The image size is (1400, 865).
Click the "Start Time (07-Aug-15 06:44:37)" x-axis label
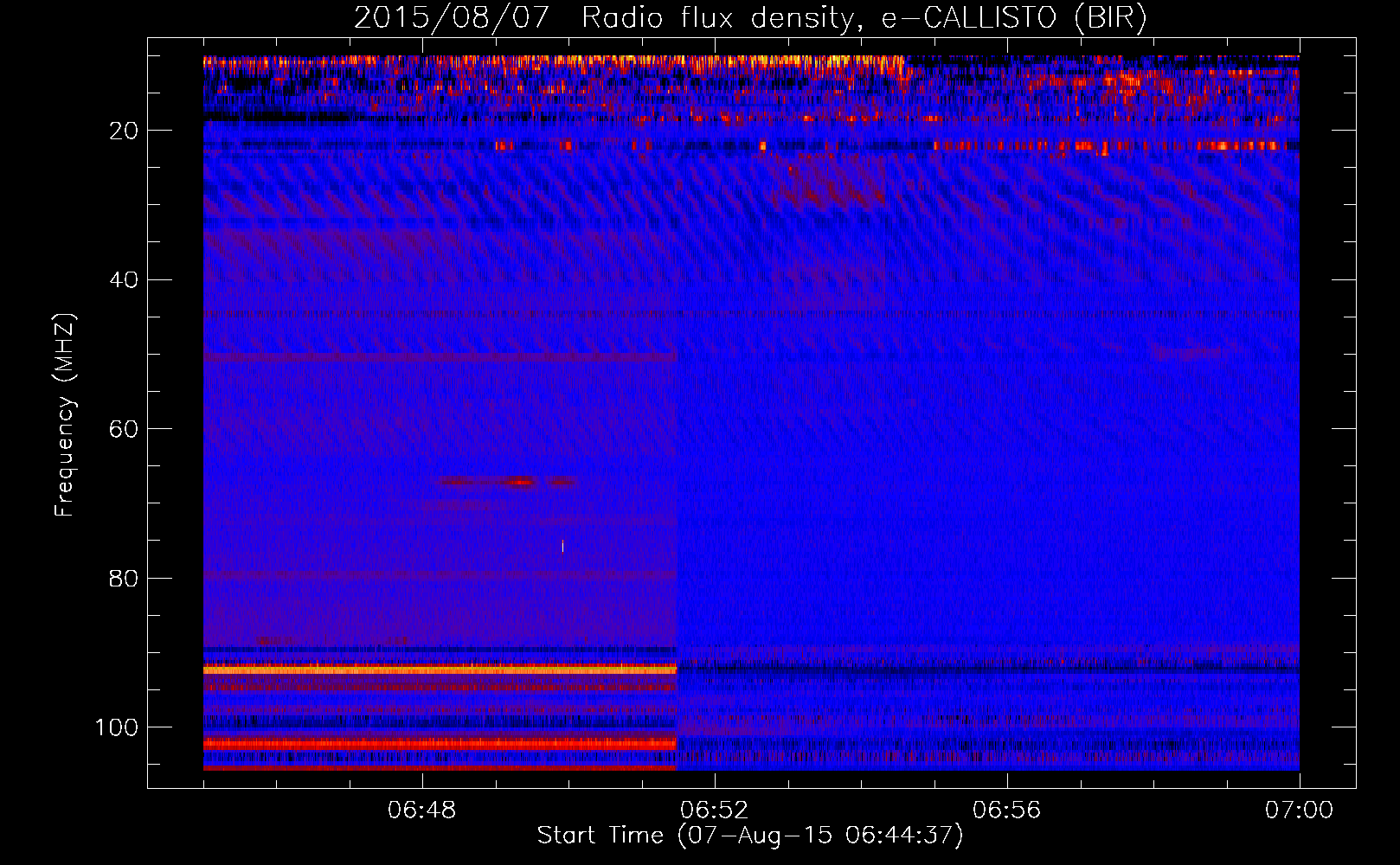click(x=750, y=836)
